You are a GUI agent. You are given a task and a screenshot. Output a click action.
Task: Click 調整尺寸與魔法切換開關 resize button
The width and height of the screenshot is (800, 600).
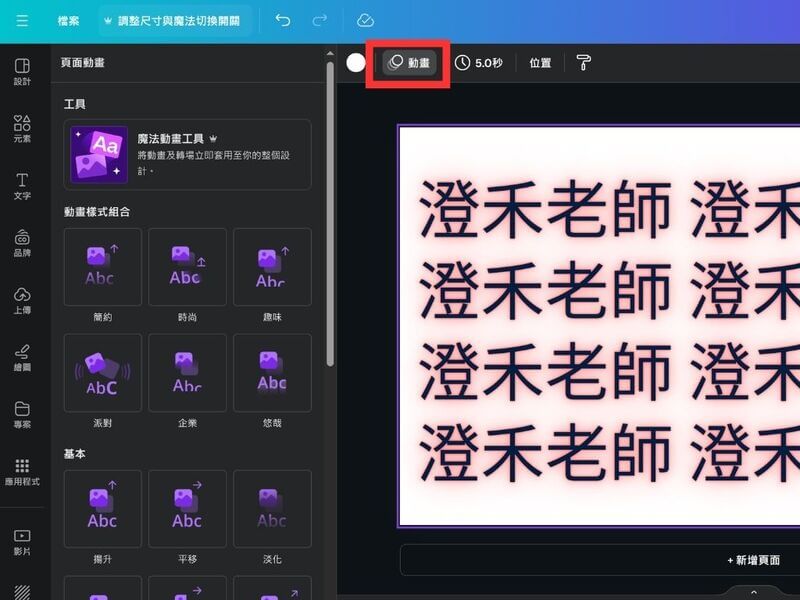175,20
